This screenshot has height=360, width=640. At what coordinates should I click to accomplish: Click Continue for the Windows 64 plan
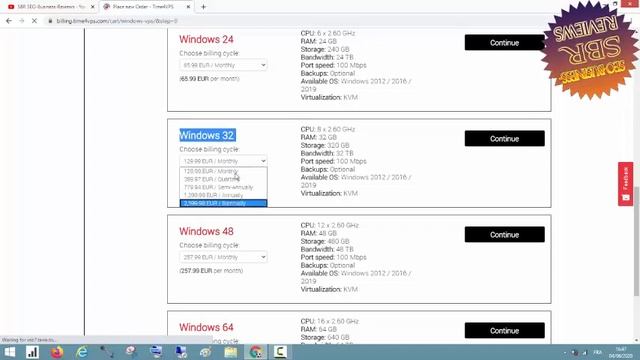click(x=504, y=330)
